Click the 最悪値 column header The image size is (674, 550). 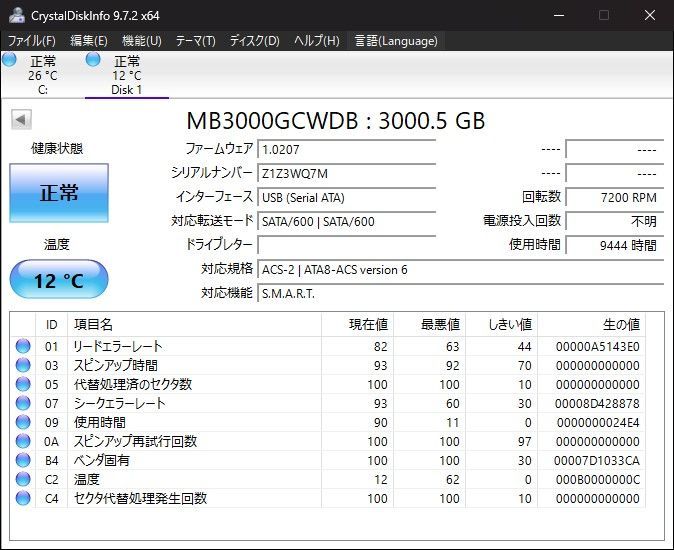click(x=429, y=324)
